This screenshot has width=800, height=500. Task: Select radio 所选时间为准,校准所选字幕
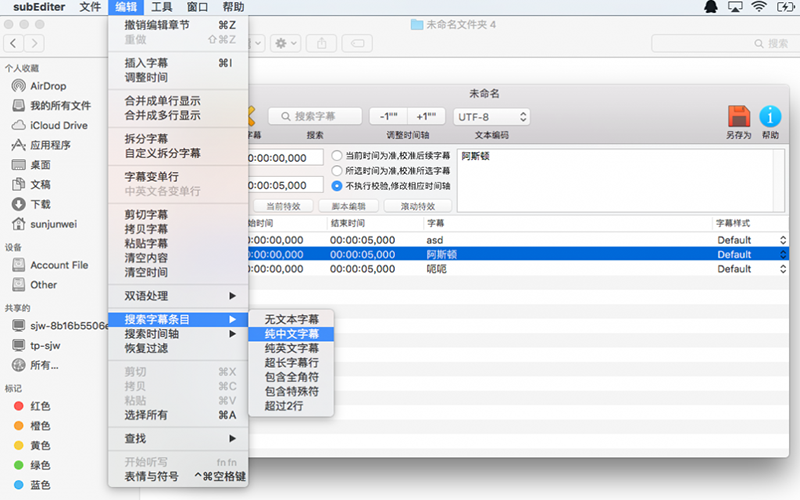337,170
